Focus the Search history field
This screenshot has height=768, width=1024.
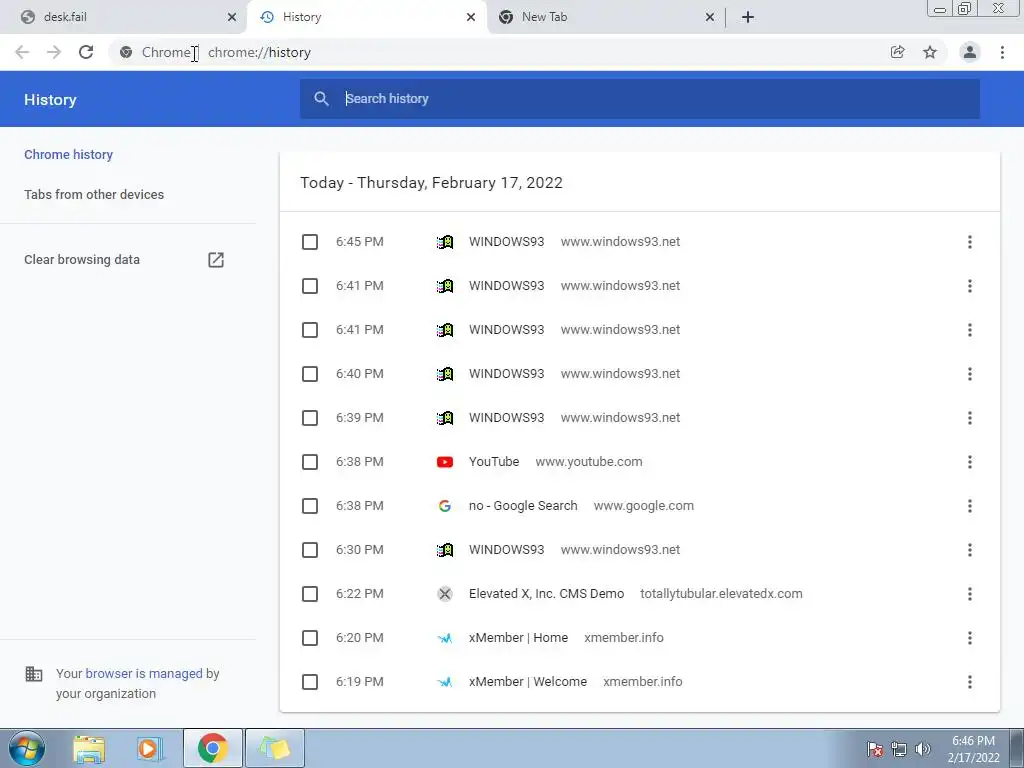(640, 99)
